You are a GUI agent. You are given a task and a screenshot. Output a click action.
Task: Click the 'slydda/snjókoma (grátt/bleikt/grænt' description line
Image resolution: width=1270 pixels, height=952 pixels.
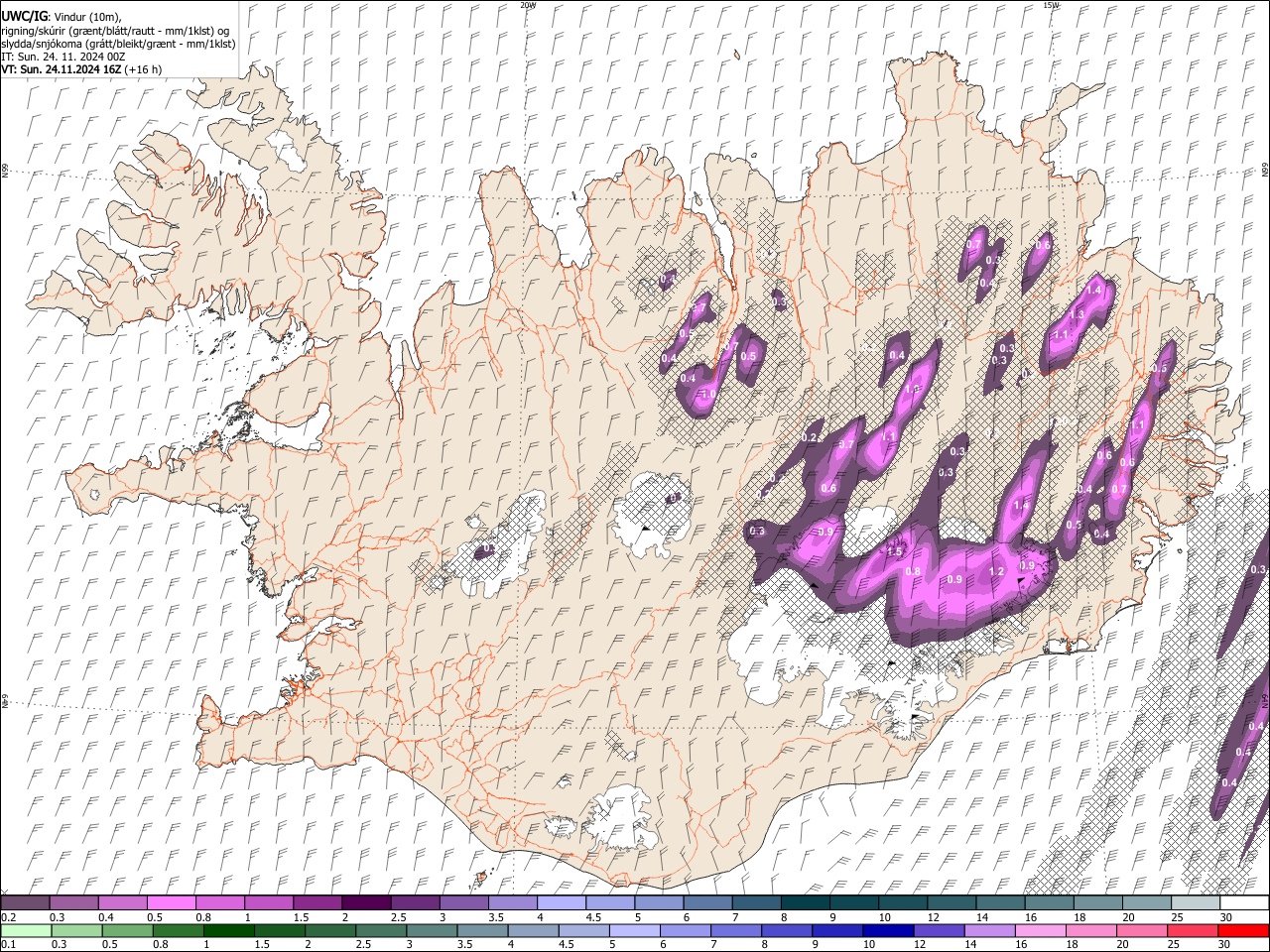click(x=118, y=44)
